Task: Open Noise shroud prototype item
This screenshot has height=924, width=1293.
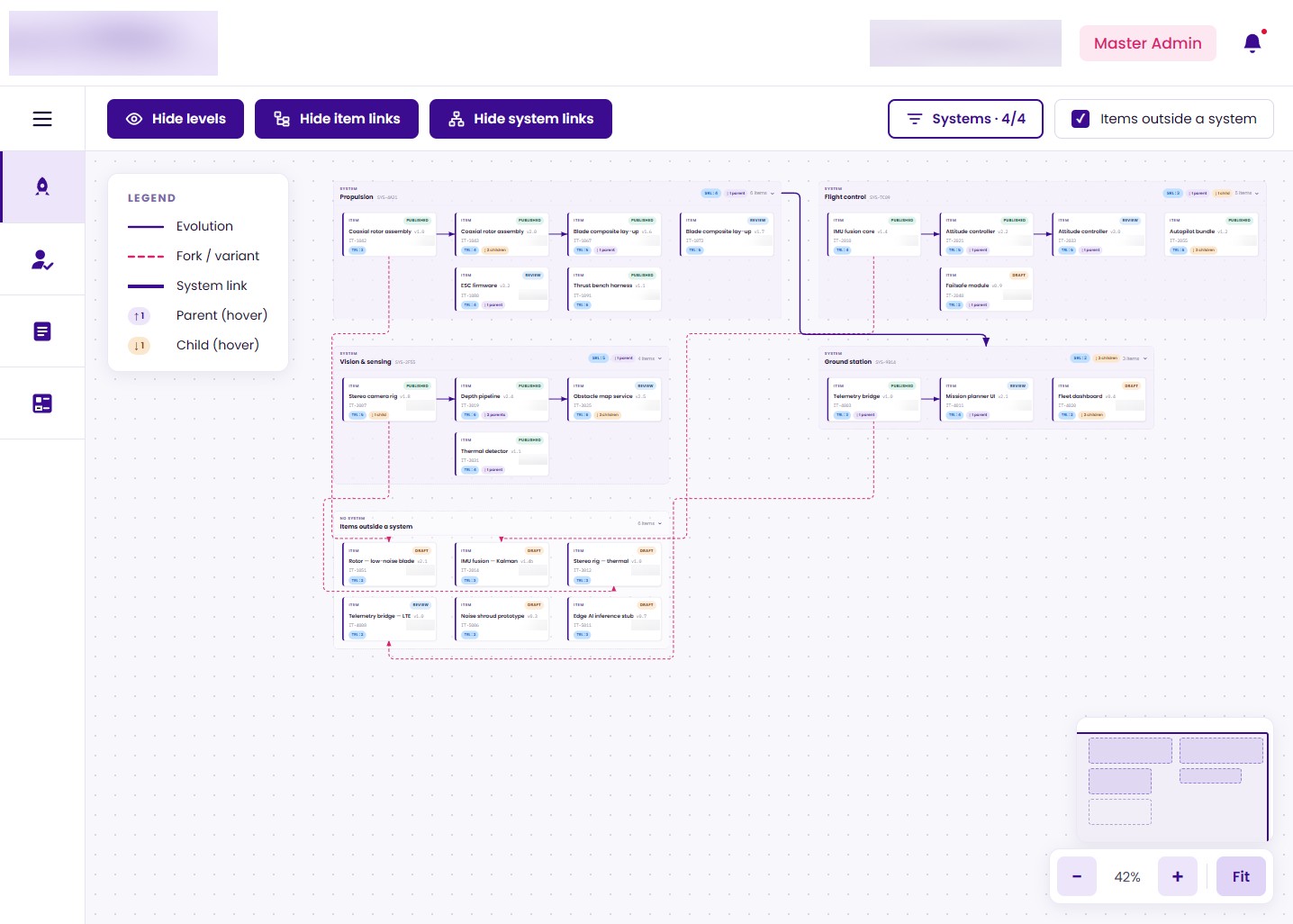Action: [x=502, y=620]
